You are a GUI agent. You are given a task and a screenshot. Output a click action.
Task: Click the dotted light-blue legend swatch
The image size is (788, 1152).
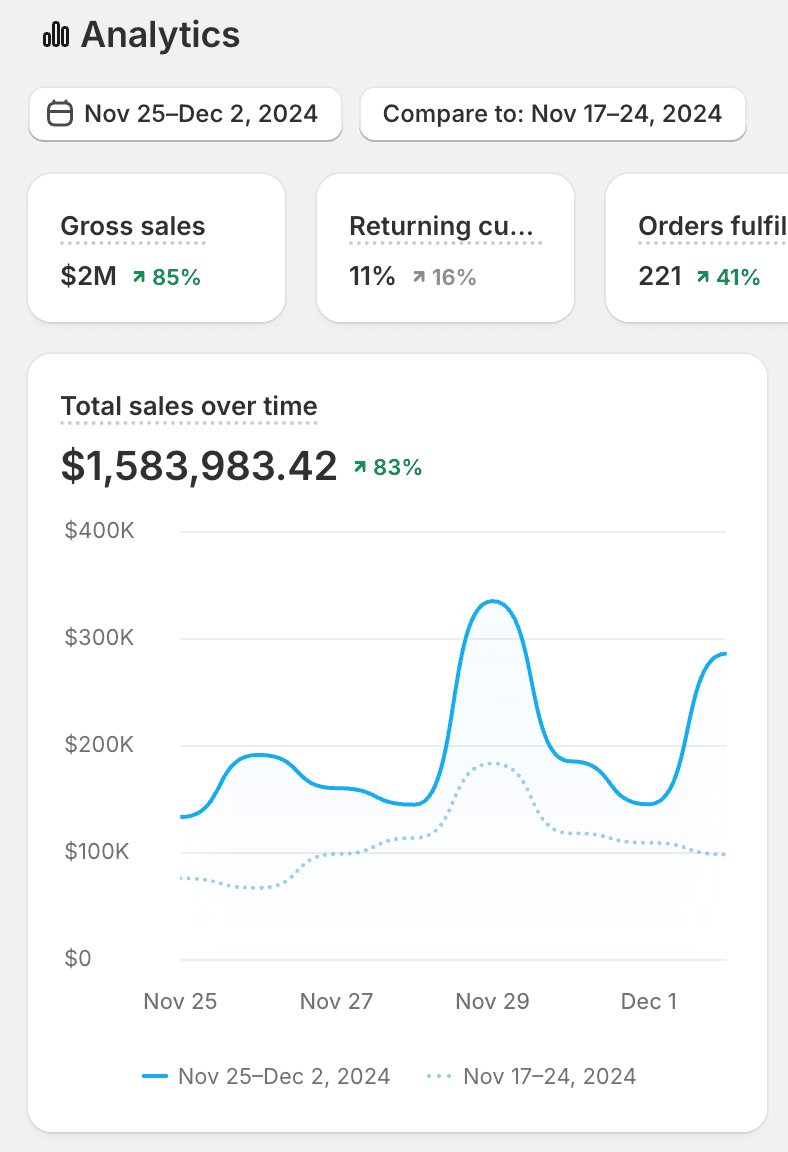pos(440,1076)
